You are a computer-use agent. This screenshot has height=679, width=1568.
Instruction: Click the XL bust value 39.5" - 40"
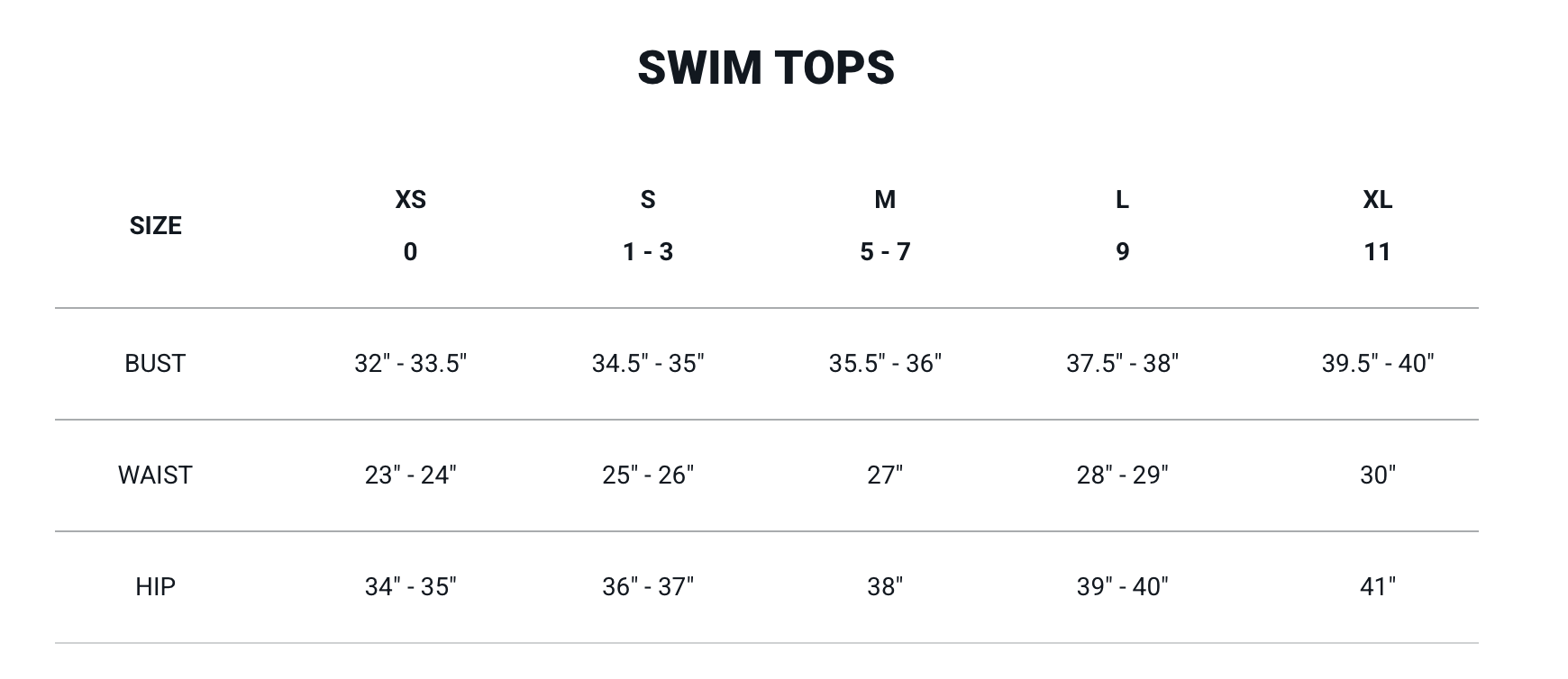coord(1377,363)
